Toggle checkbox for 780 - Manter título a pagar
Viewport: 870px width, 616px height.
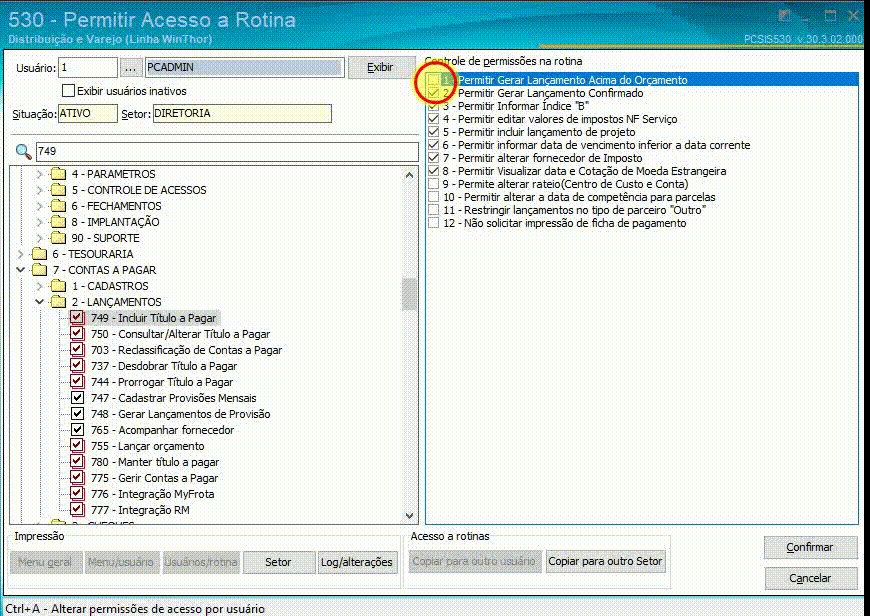tap(77, 462)
